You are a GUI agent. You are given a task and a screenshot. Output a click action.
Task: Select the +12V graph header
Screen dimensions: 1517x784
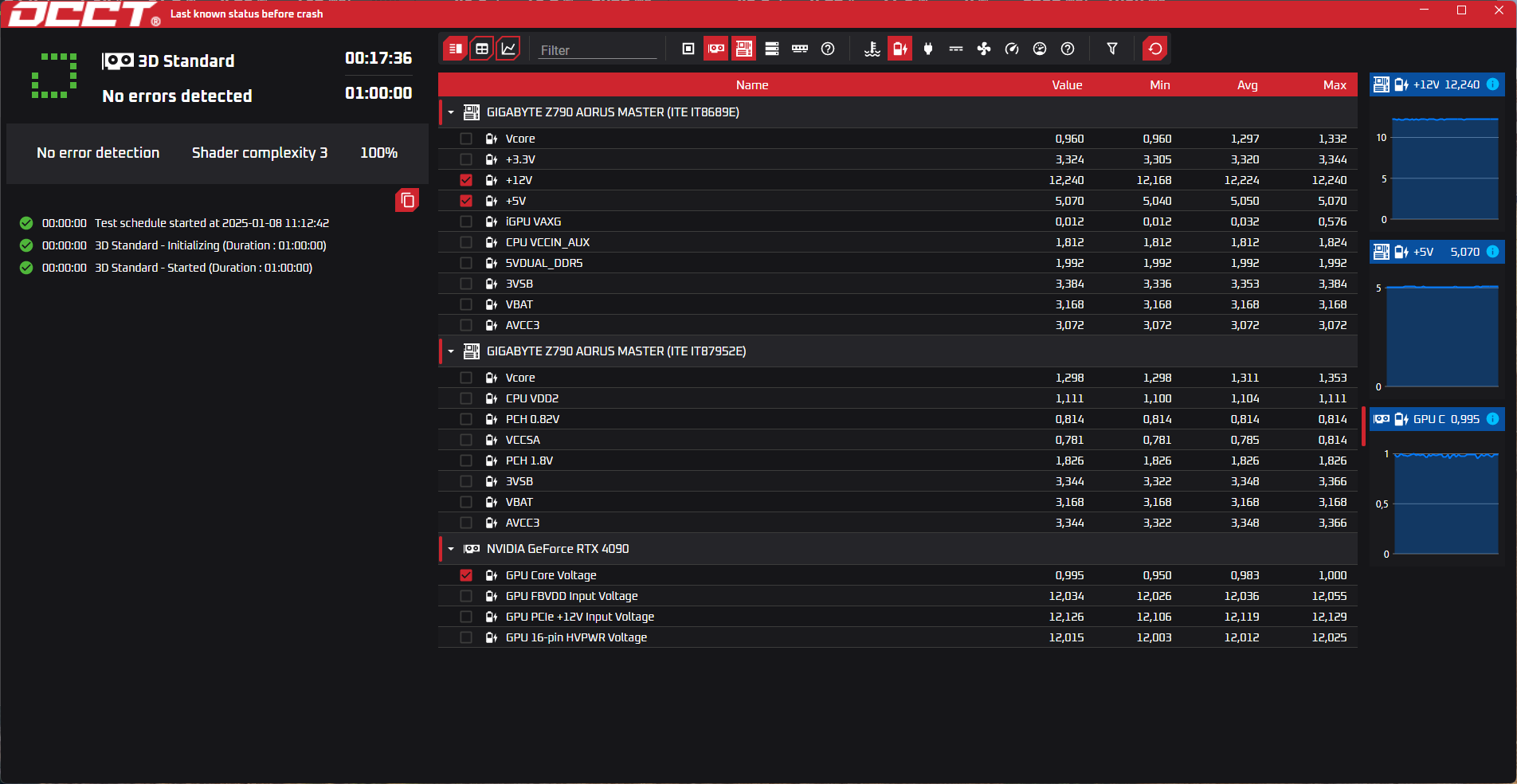click(1437, 84)
